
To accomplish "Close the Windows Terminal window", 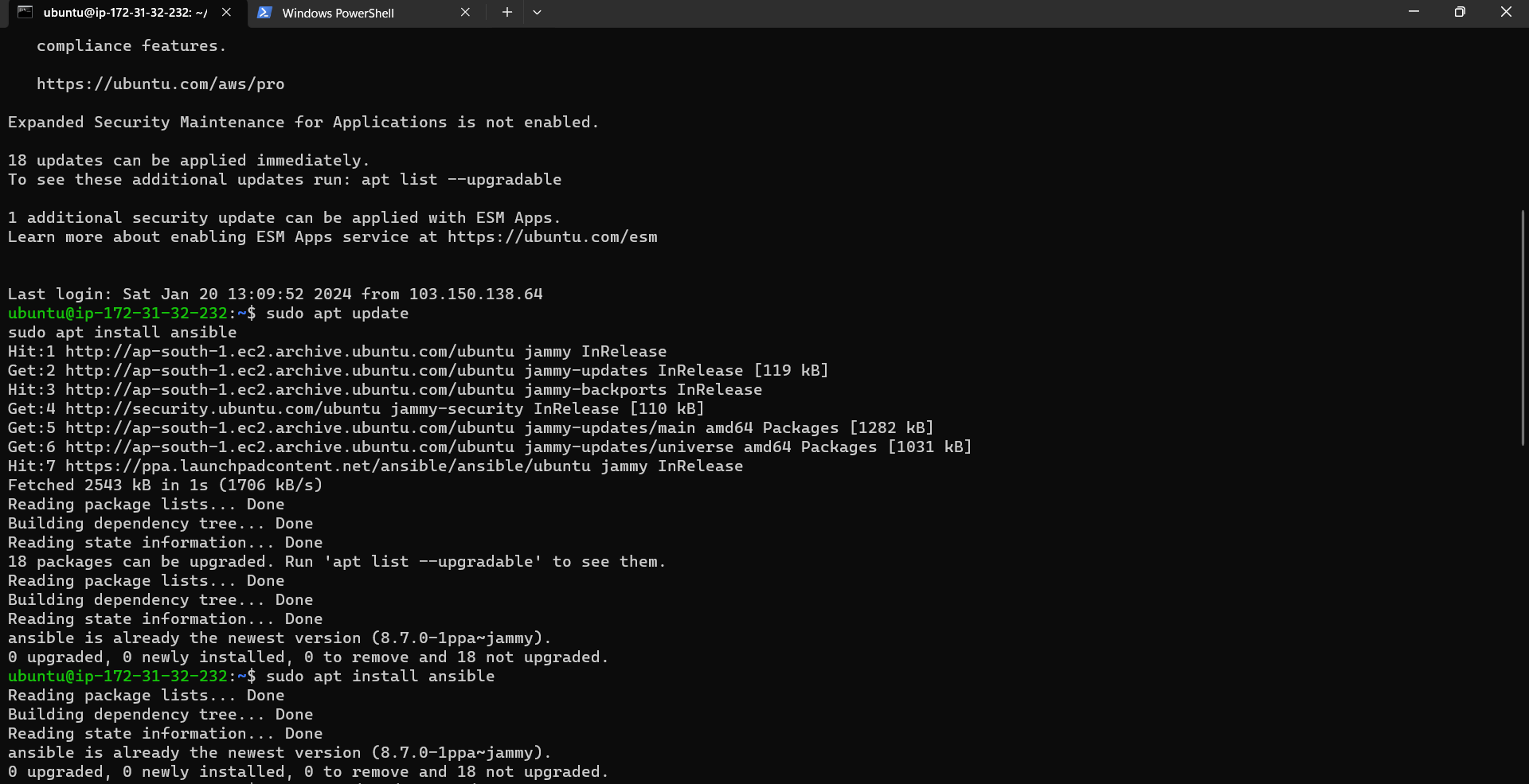I will coord(1506,12).
